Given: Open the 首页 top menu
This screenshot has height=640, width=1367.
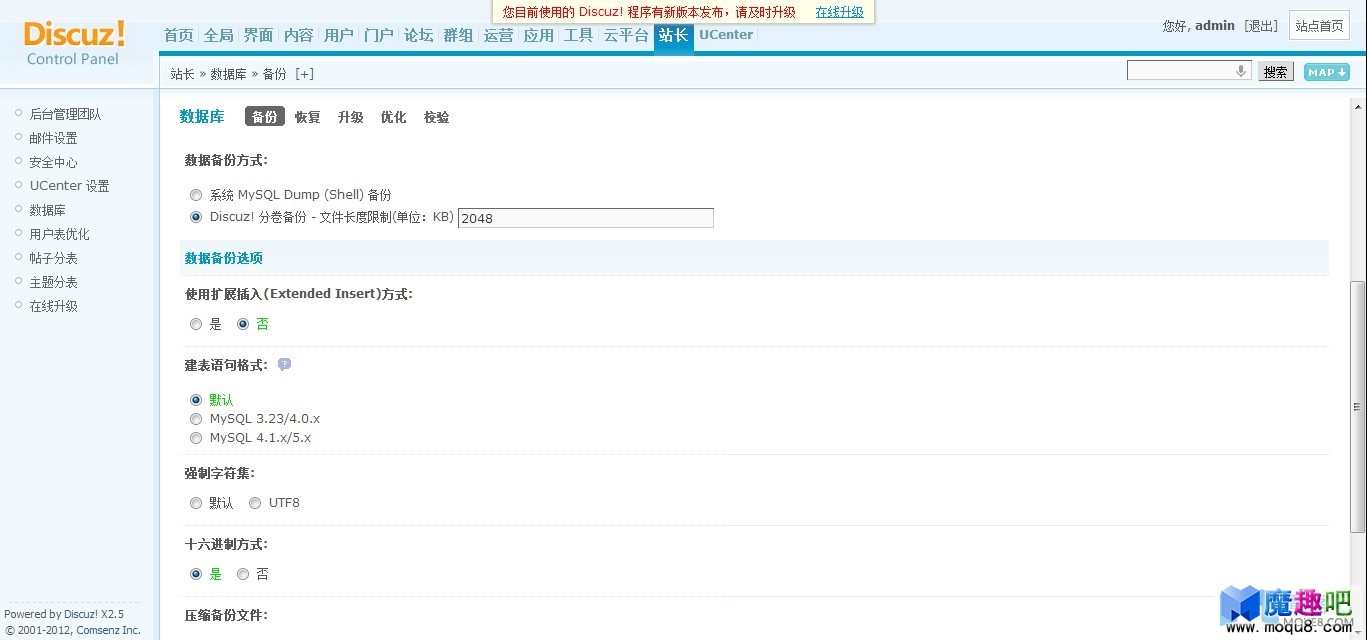Looking at the screenshot, I should [x=179, y=35].
